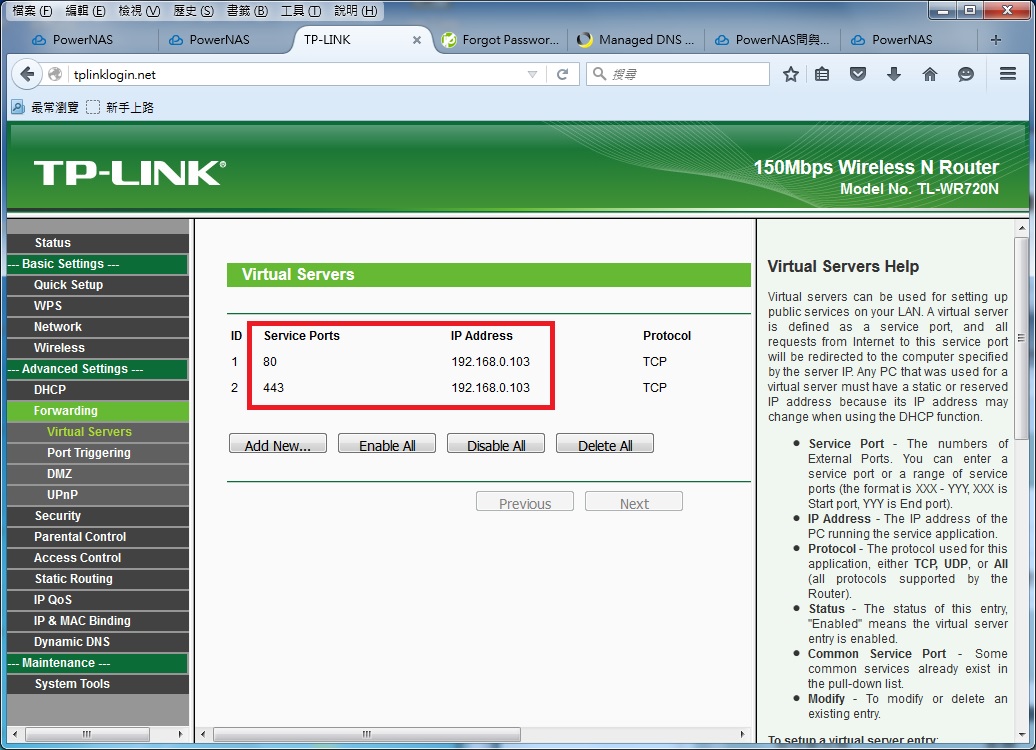Open DMZ submenu item
The width and height of the screenshot is (1036, 750).
(x=98, y=474)
